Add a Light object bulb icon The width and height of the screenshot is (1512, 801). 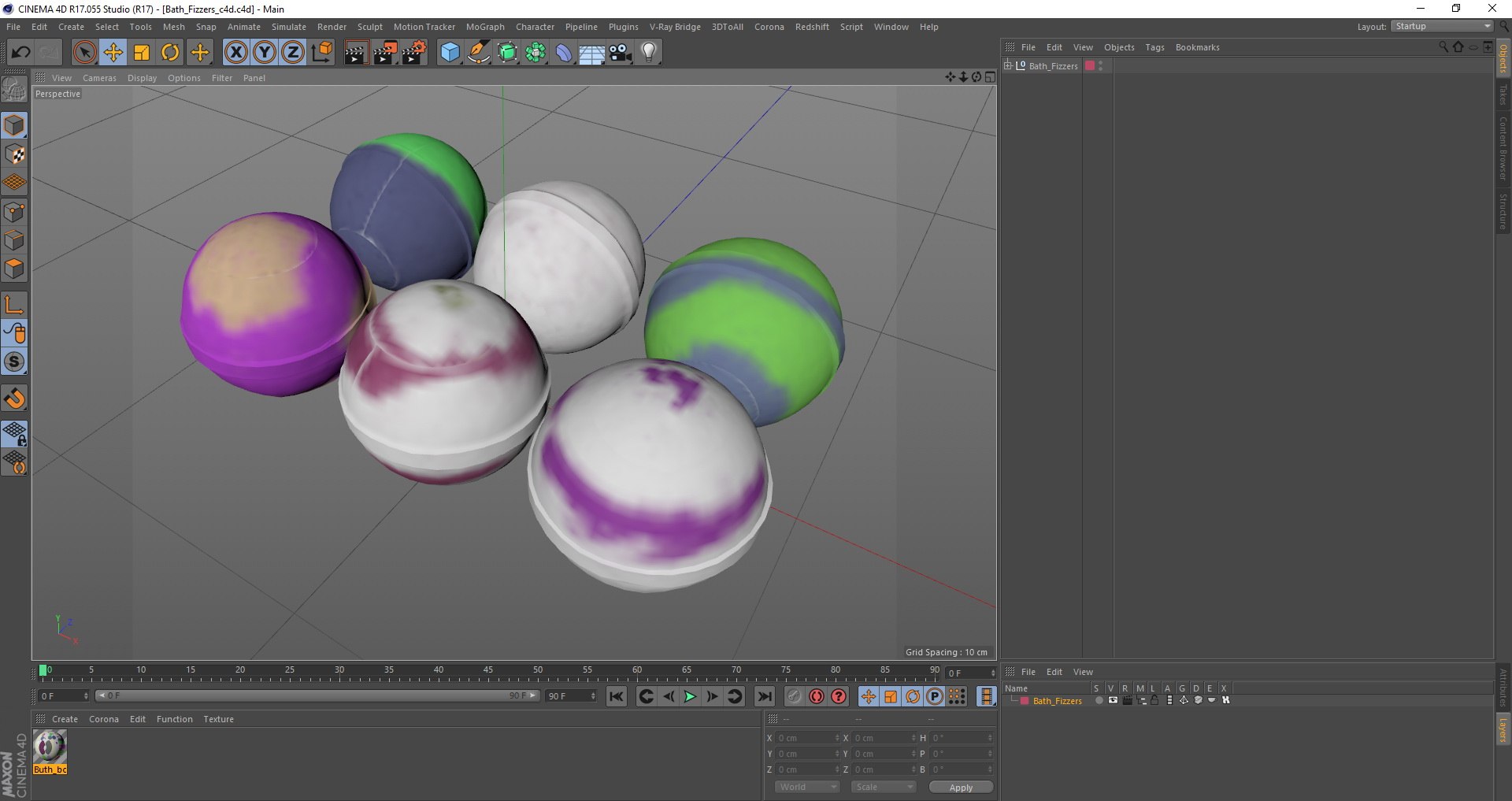point(649,53)
